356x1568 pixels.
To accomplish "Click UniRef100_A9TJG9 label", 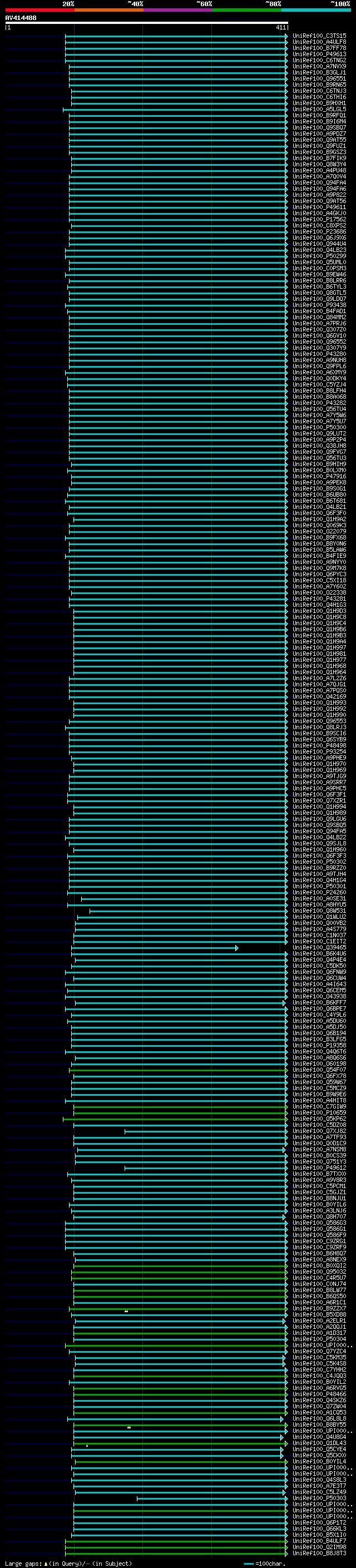I will coord(319,776).
